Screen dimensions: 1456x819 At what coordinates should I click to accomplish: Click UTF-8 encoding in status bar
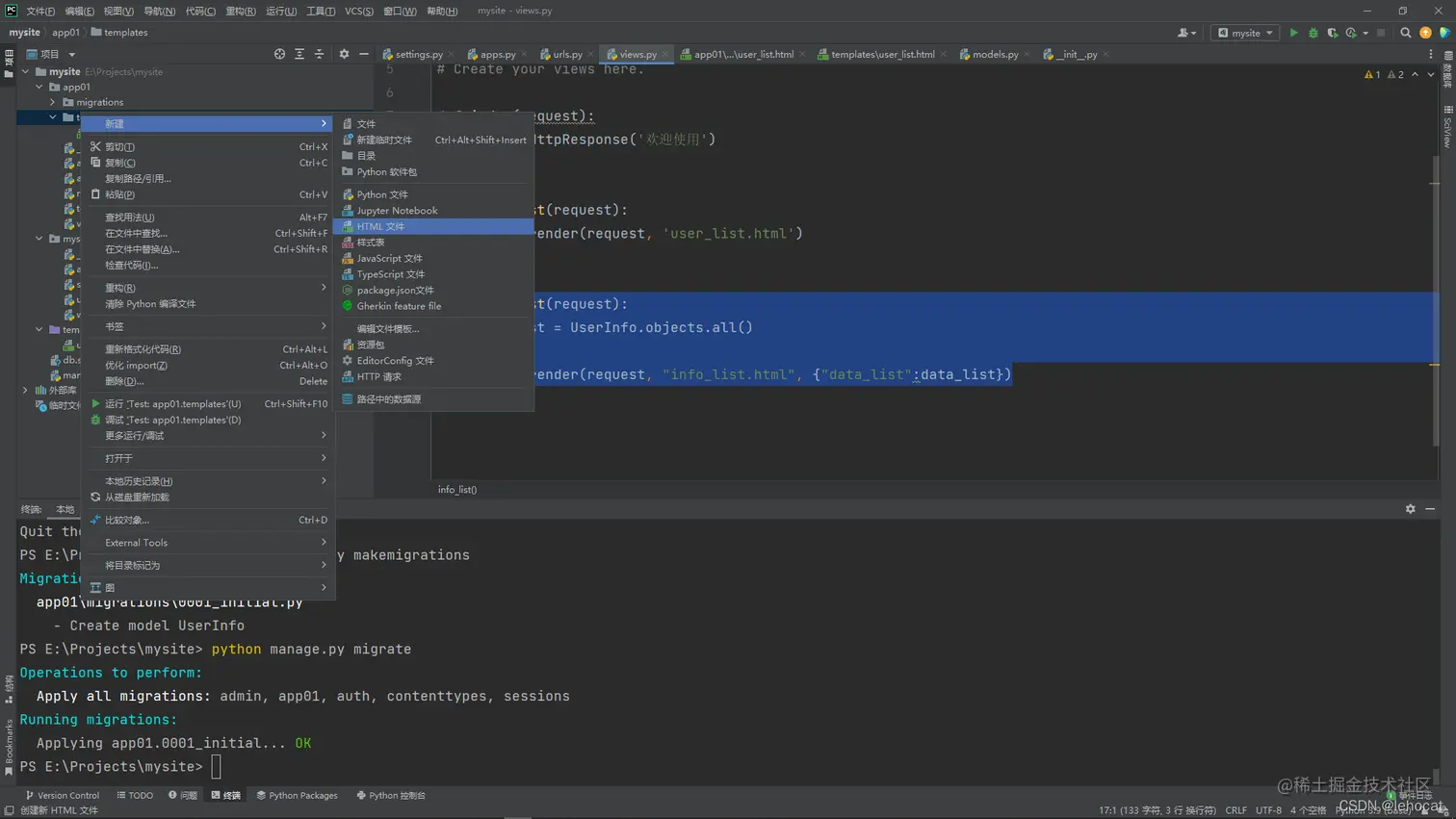pyautogui.click(x=1268, y=810)
